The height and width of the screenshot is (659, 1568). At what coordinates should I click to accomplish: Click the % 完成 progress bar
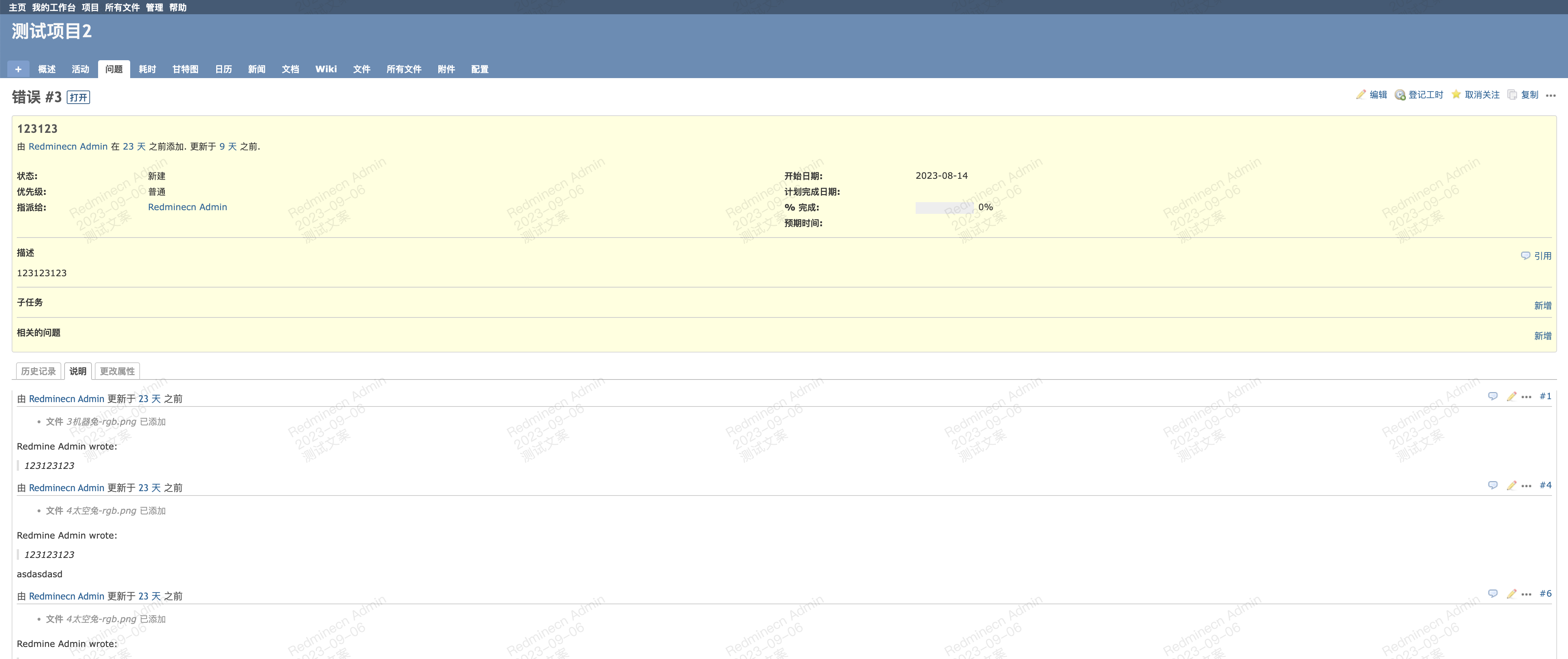945,208
